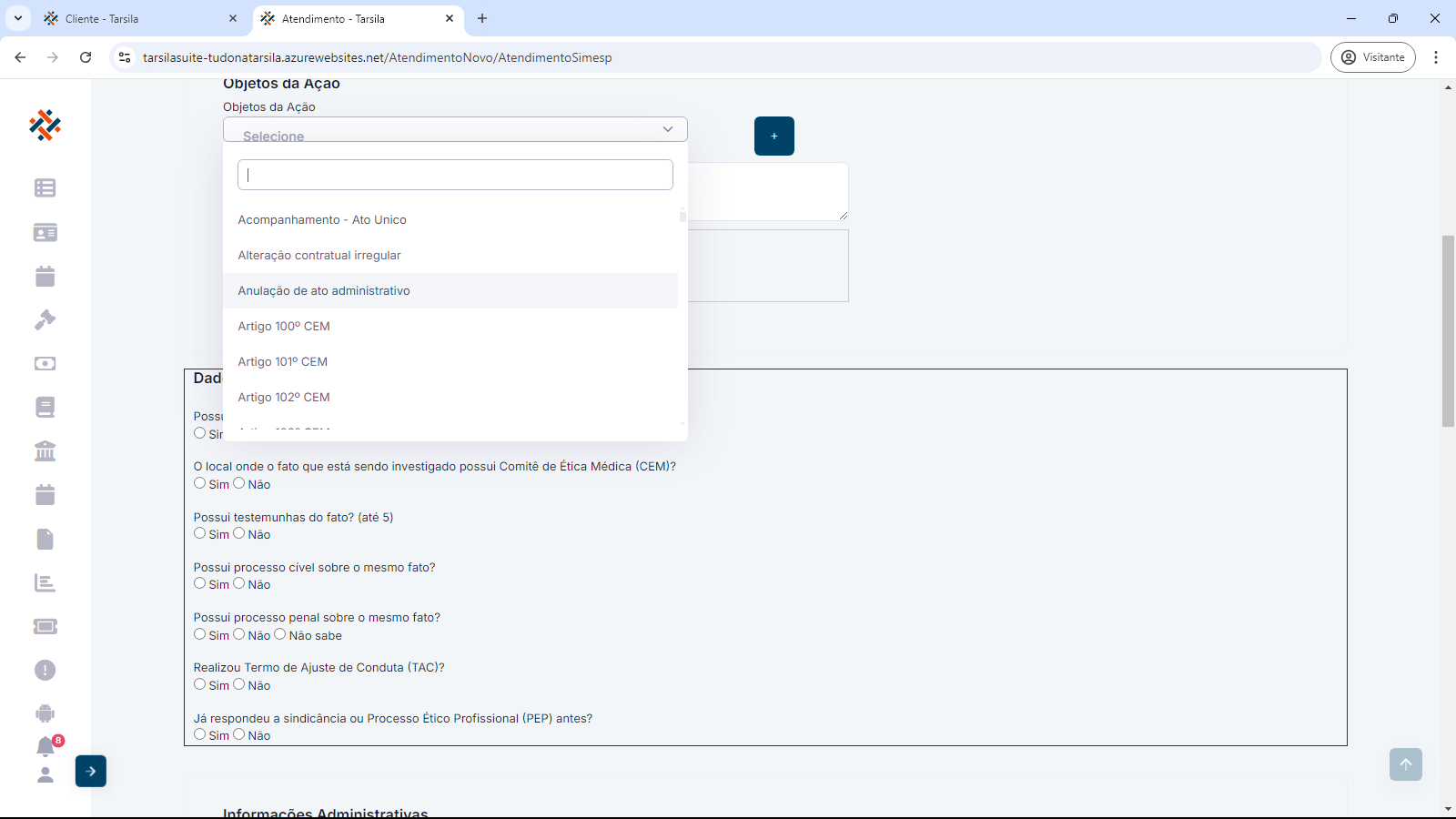The width and height of the screenshot is (1456, 819).
Task: Select Não sabe for processo penal question
Action: click(x=280, y=634)
